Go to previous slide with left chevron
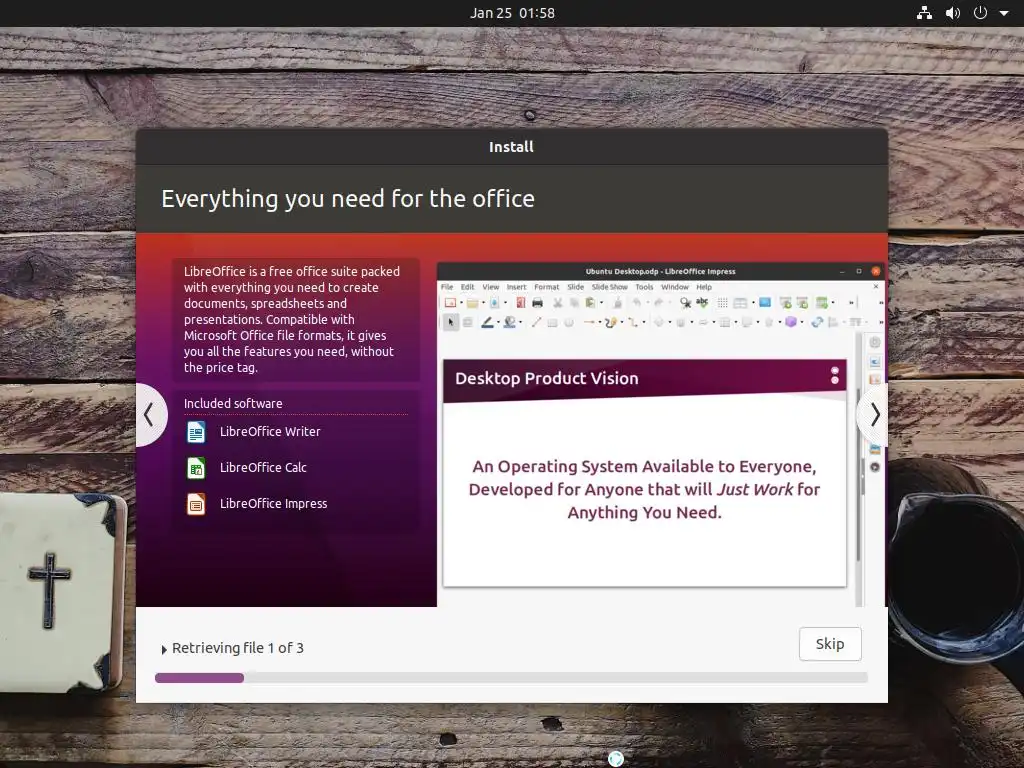The height and width of the screenshot is (768, 1024). point(150,415)
